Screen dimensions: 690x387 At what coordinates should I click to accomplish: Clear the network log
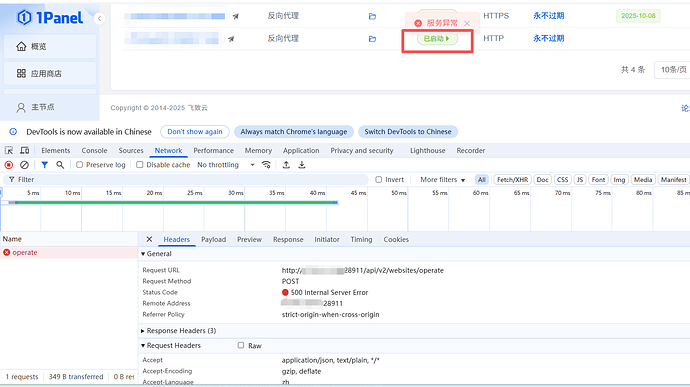coord(25,165)
